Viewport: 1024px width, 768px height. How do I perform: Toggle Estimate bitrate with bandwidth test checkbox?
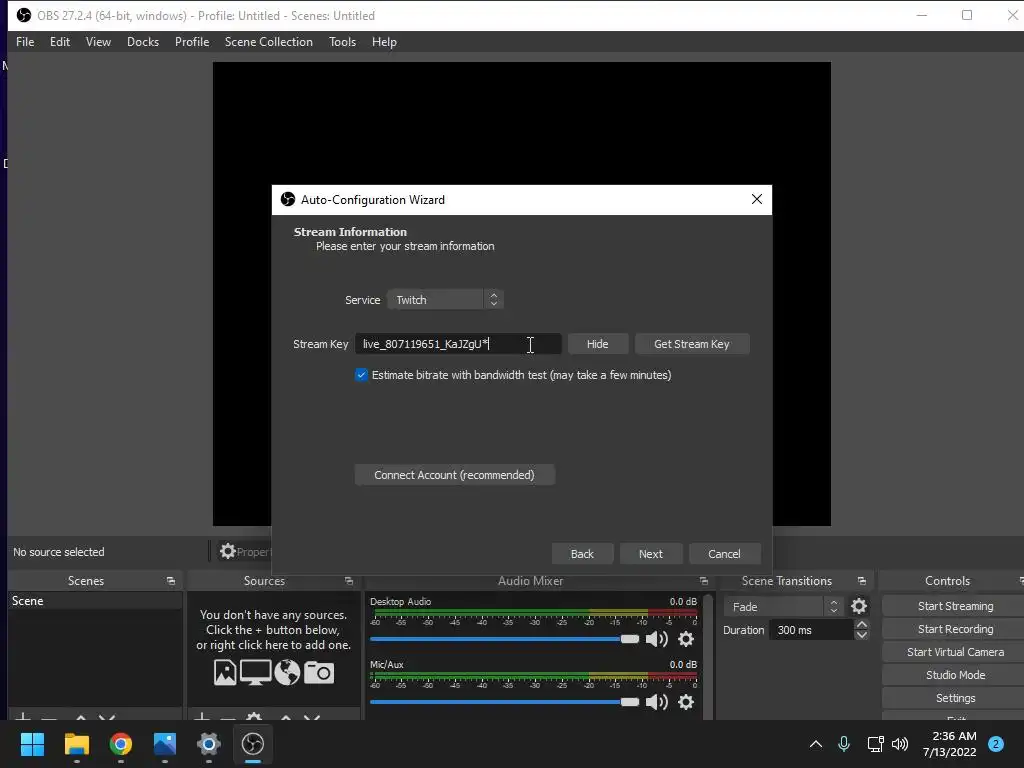(x=361, y=375)
